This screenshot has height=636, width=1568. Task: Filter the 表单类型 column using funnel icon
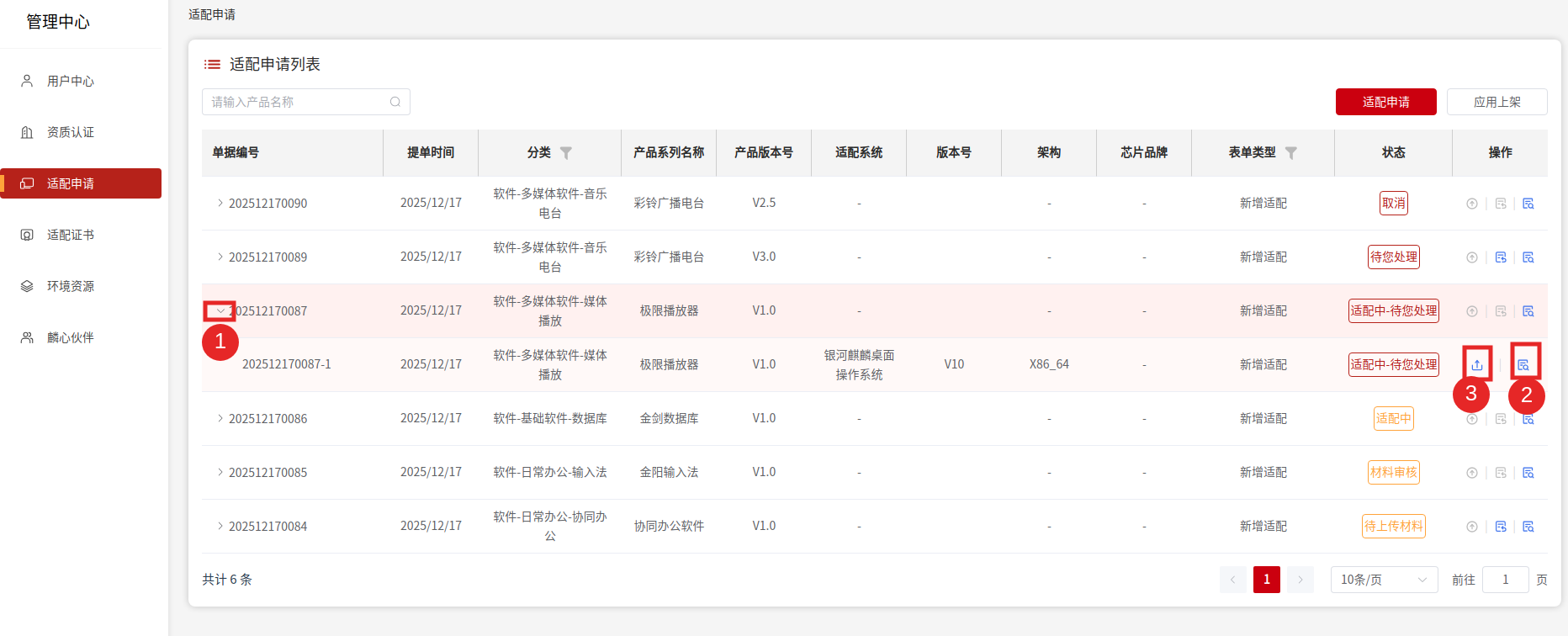coord(1291,153)
